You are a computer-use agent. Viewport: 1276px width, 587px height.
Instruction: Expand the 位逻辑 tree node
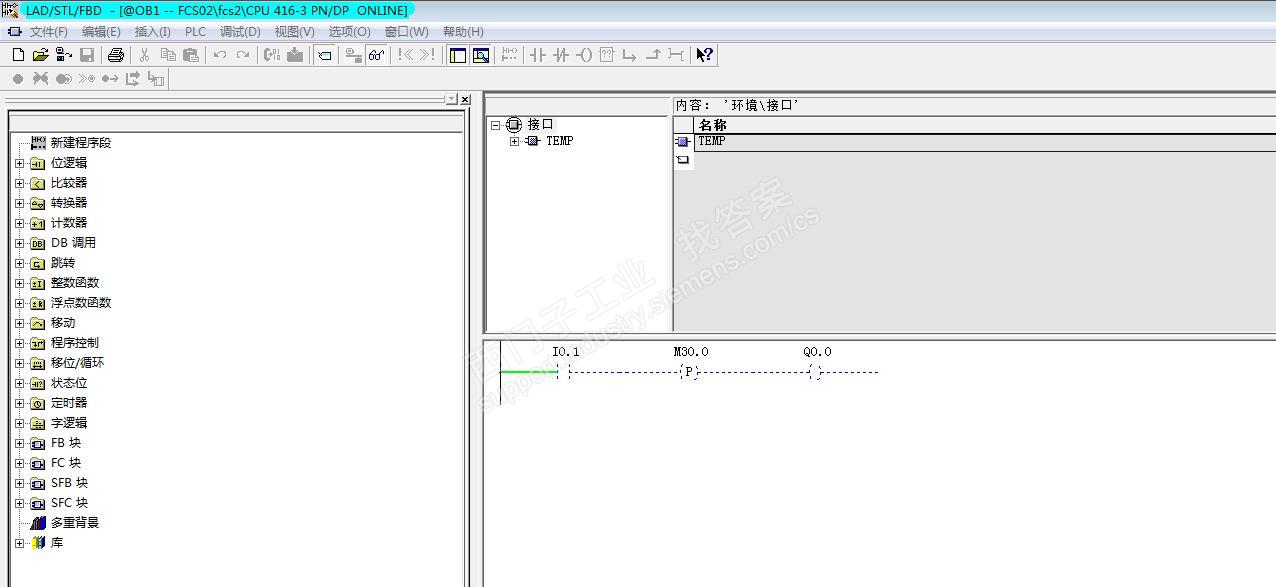19,163
